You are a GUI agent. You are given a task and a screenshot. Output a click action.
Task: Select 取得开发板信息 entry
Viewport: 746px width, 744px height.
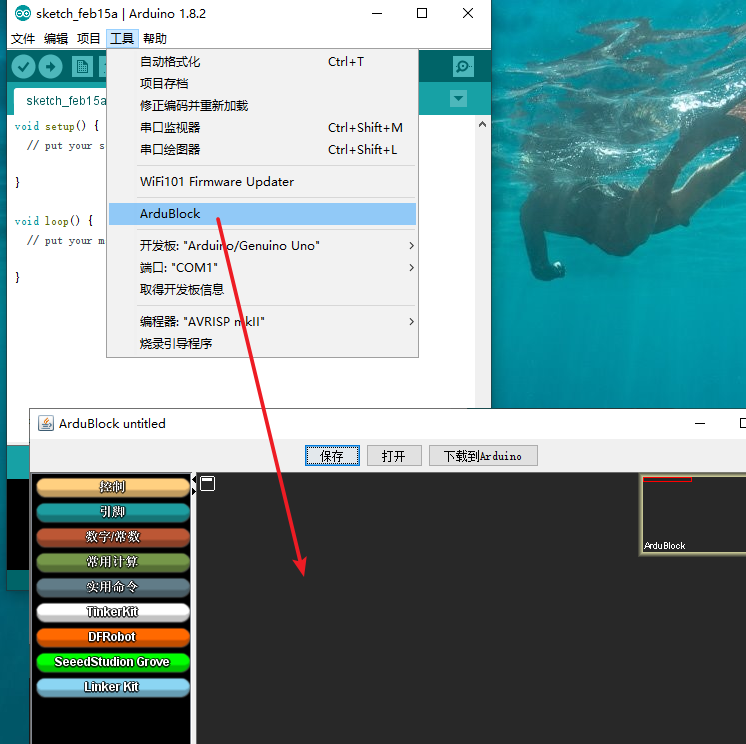262,290
